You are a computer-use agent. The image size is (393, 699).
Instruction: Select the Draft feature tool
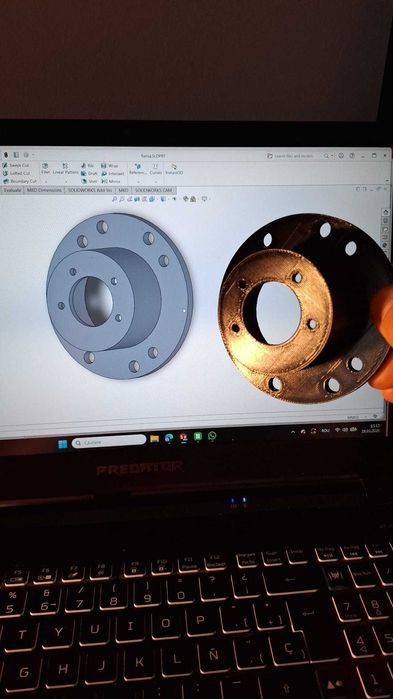coord(89,173)
